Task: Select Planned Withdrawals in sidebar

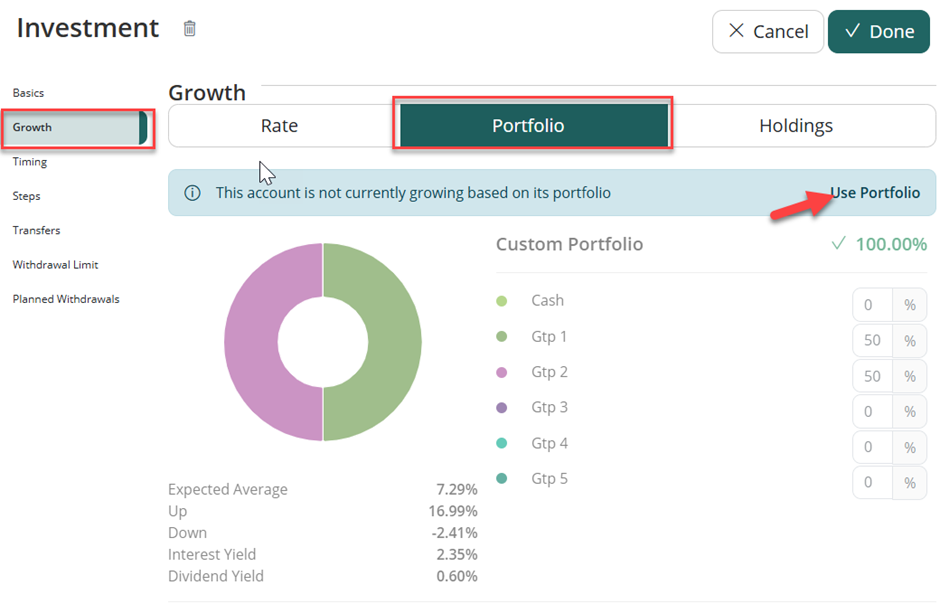Action: [x=66, y=299]
